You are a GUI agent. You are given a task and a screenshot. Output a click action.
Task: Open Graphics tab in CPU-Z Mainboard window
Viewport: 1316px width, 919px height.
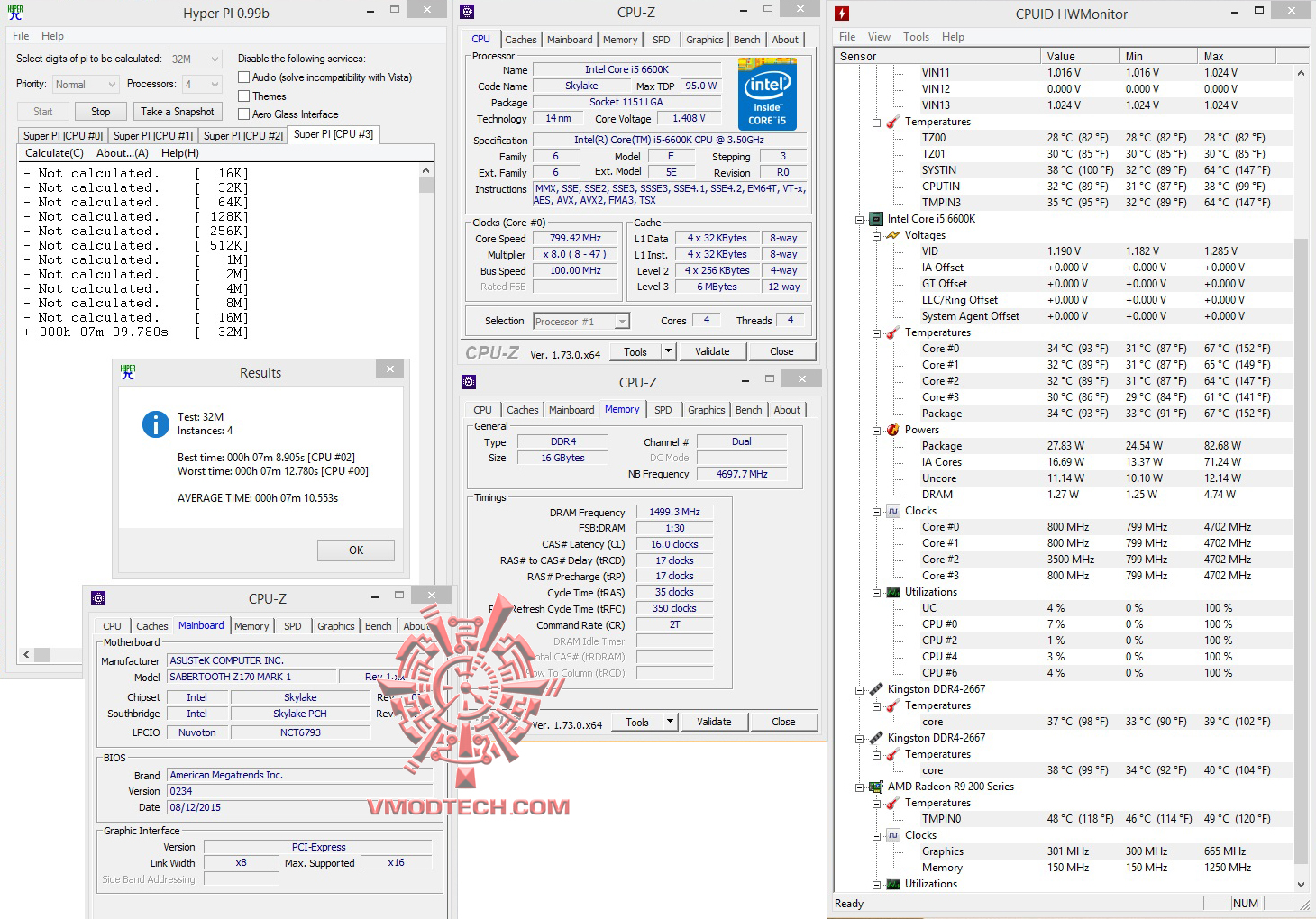pyautogui.click(x=336, y=626)
